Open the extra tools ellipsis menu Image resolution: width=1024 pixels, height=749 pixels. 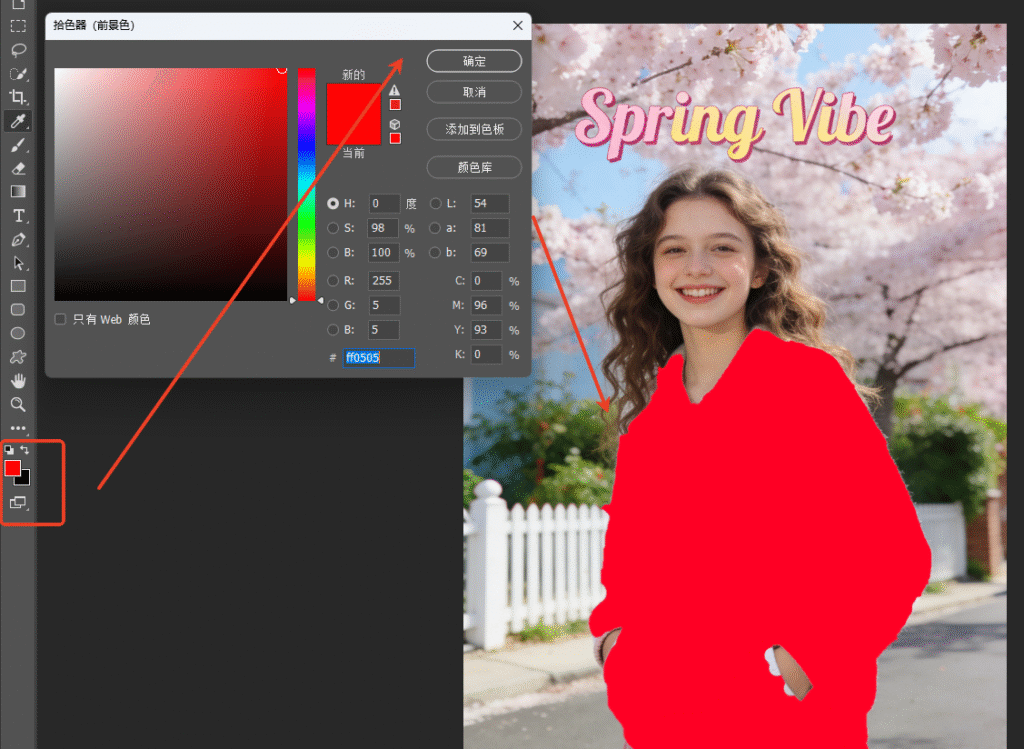18,428
